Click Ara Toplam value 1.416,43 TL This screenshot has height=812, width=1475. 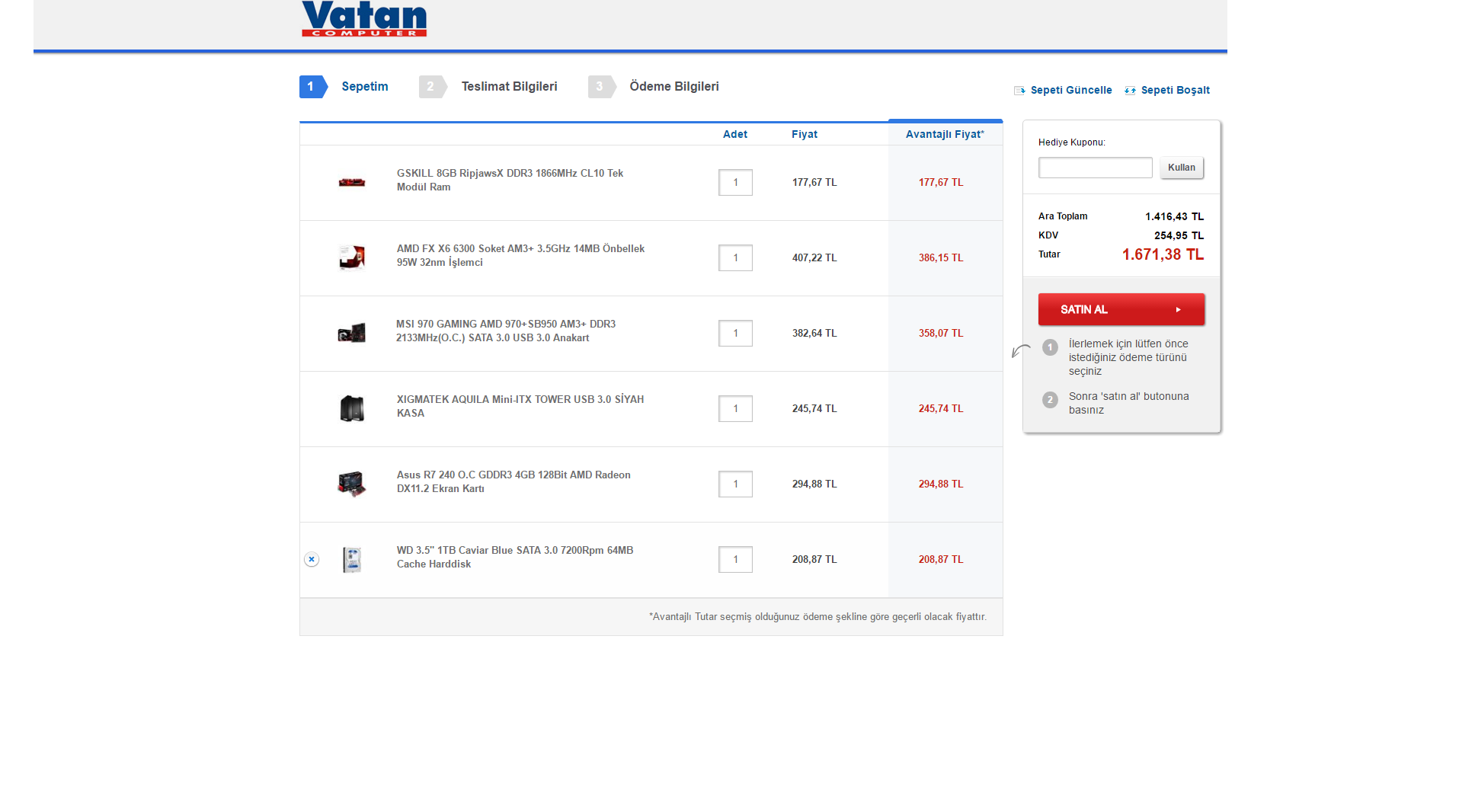pos(1174,216)
